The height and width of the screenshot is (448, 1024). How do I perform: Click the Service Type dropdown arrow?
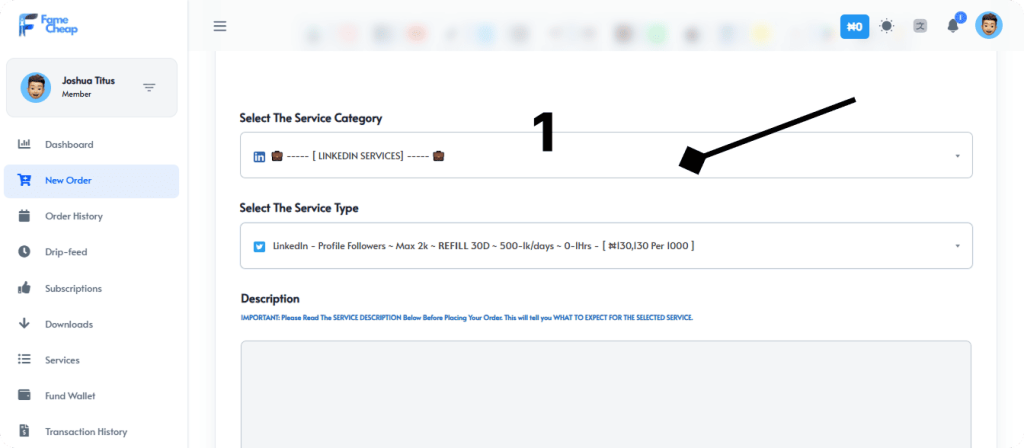[957, 246]
